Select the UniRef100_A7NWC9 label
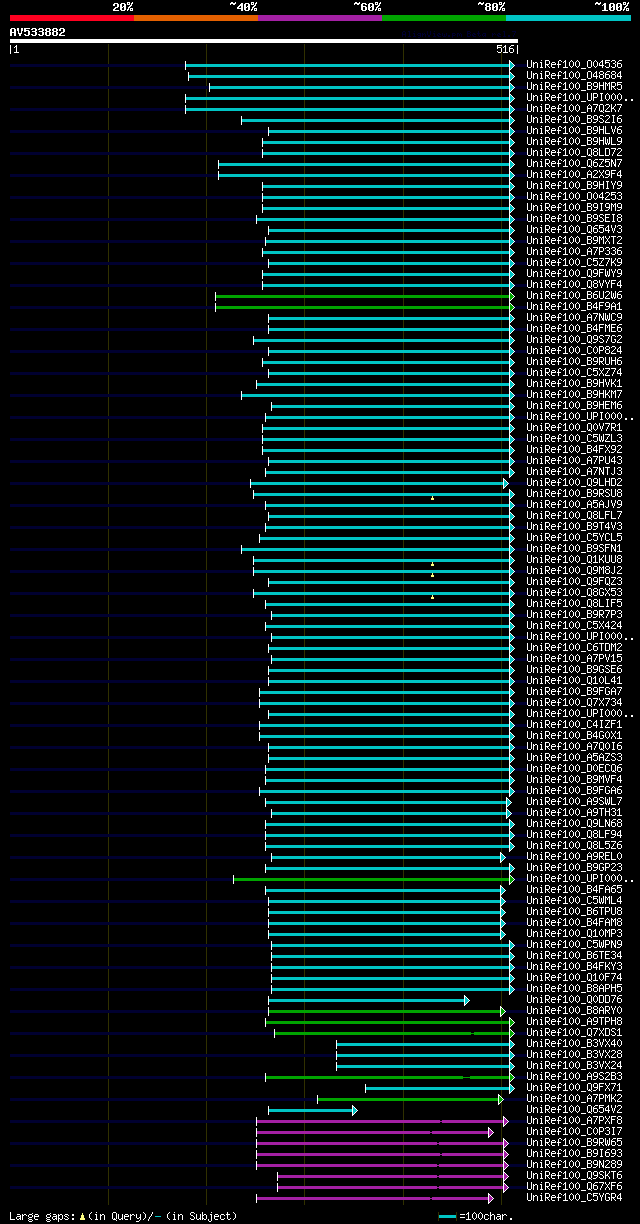This screenshot has height=1224, width=640. point(574,318)
